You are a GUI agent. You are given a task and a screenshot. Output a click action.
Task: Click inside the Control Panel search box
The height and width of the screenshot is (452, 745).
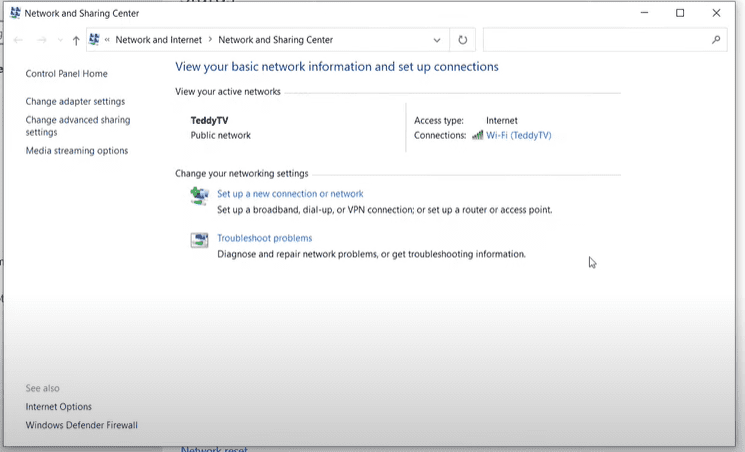pyautogui.click(x=595, y=40)
